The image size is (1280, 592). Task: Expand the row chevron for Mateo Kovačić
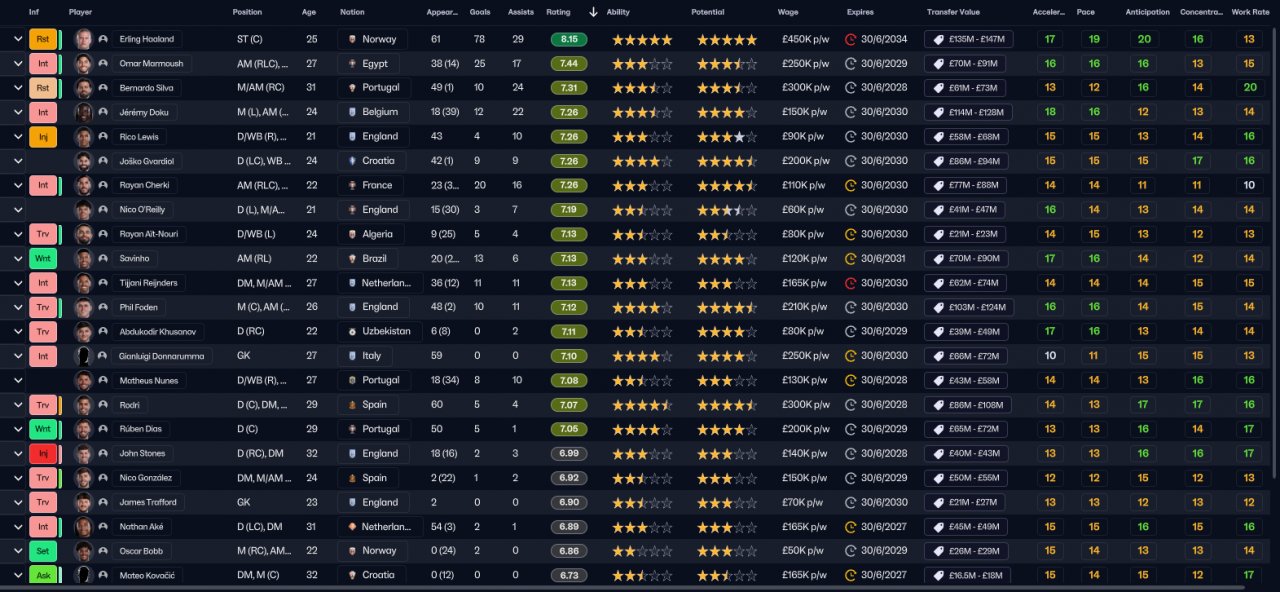click(x=17, y=575)
